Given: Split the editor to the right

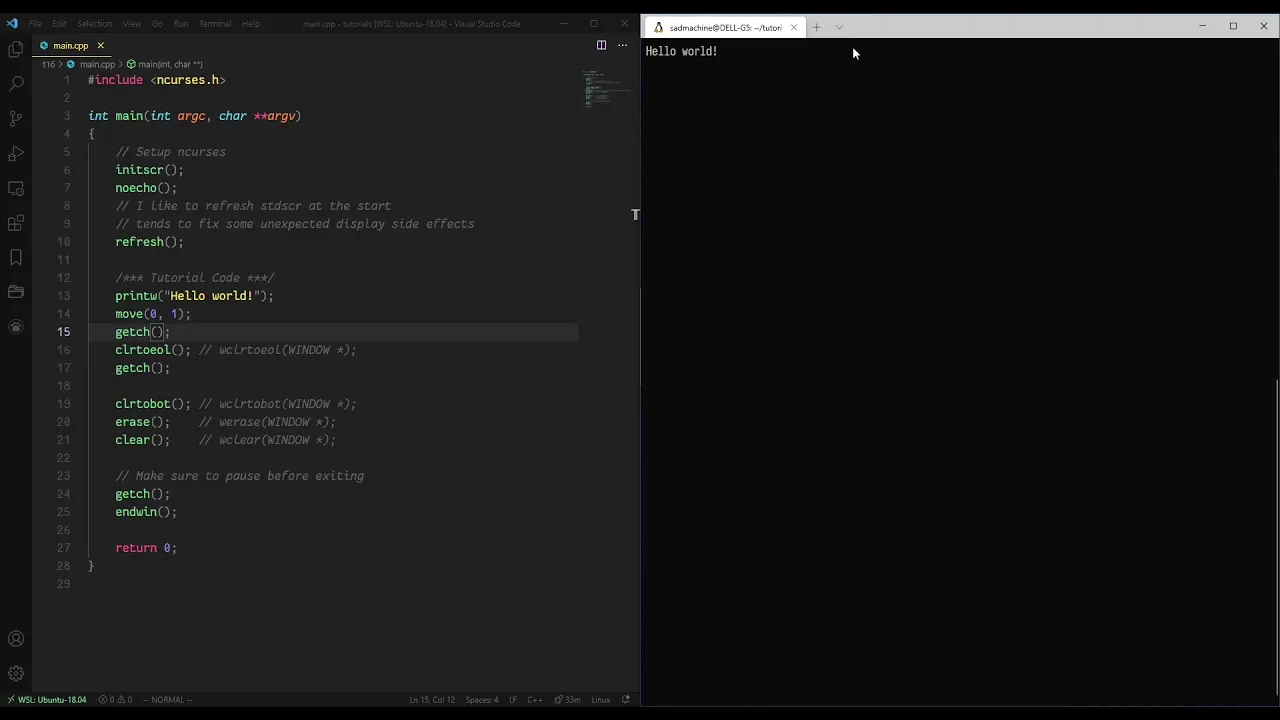Looking at the screenshot, I should pos(601,45).
